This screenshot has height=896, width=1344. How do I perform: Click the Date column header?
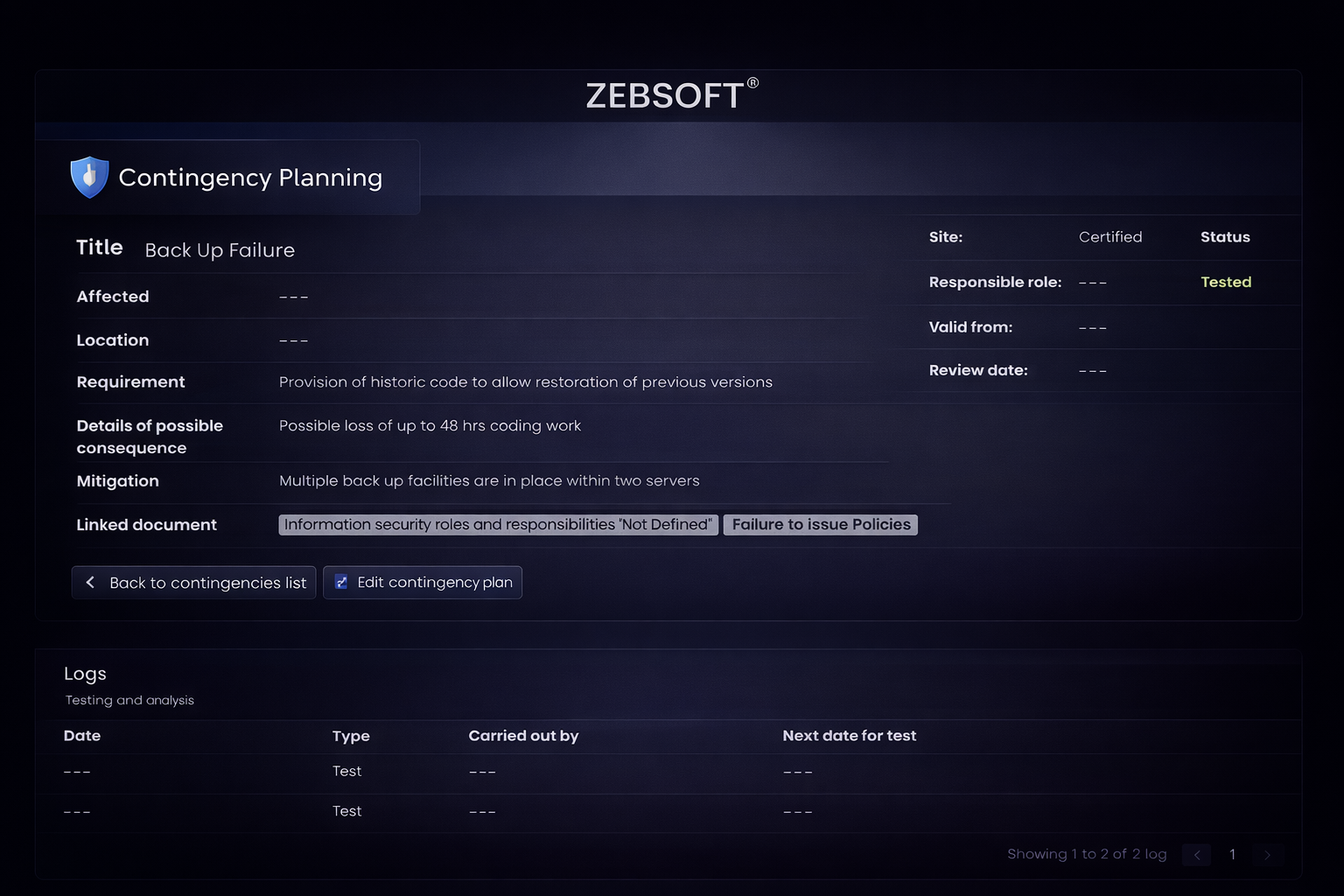tap(82, 736)
